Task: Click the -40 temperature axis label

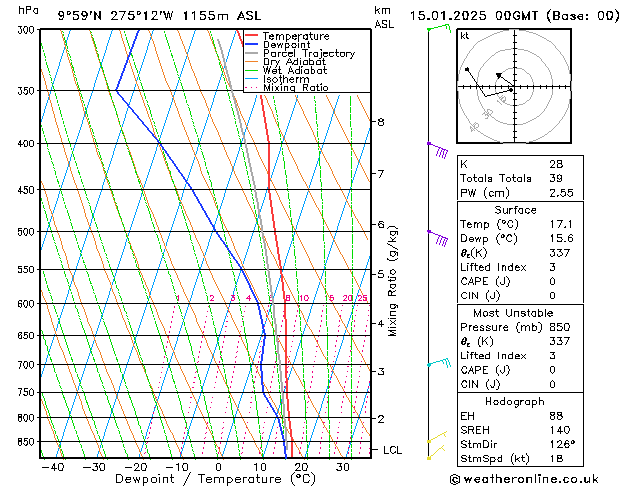Action: point(53,467)
